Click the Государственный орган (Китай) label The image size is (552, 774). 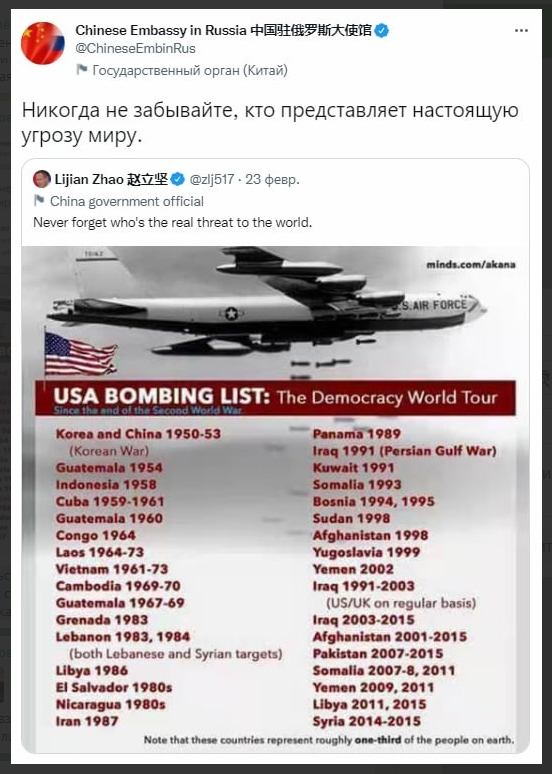point(190,70)
